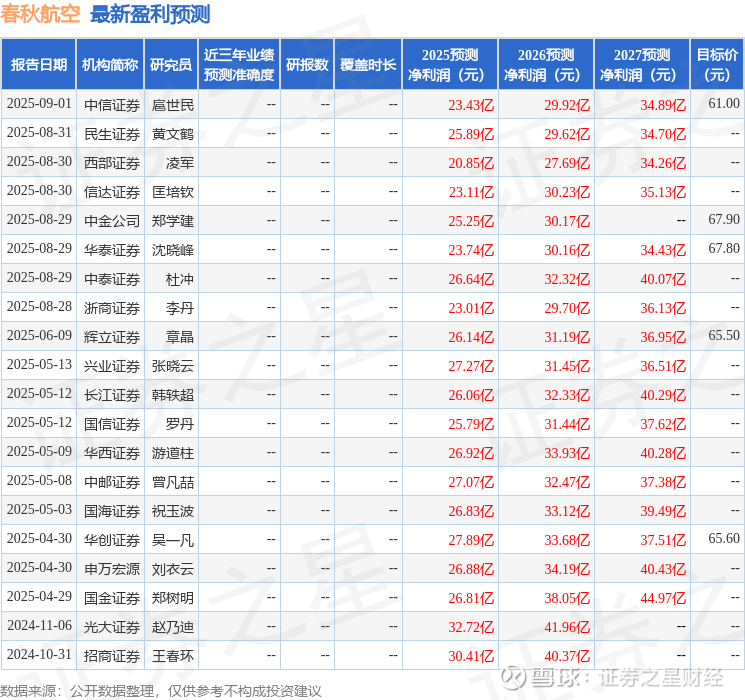Screen dimensions: 745x700
Task: Select the 机构简称 column header
Action: pos(110,65)
